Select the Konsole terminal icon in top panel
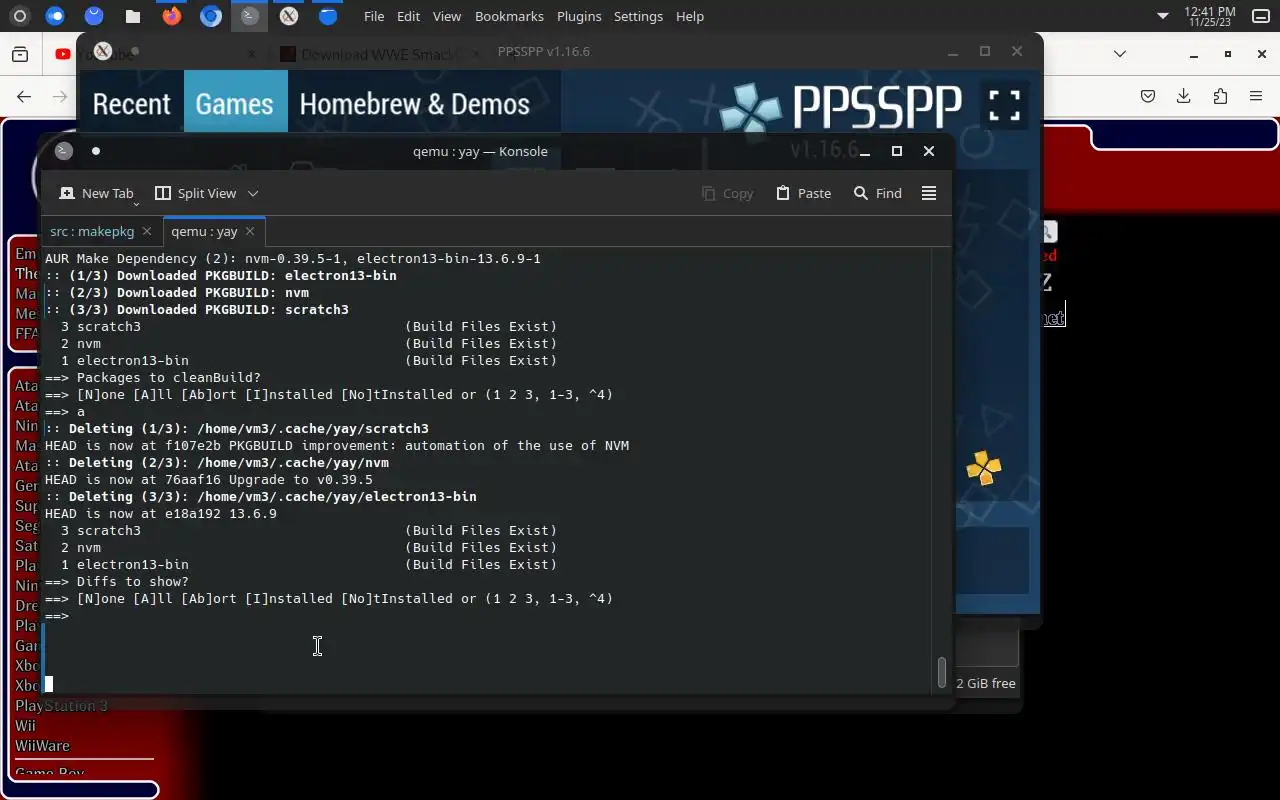The height and width of the screenshot is (800, 1280). (x=249, y=16)
